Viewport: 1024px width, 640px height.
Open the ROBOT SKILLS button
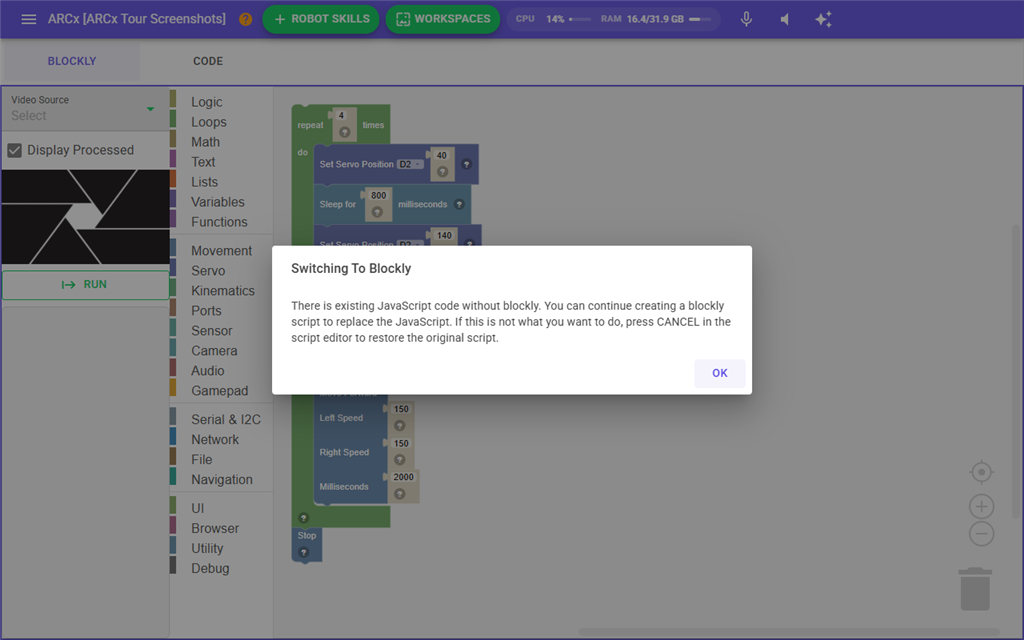[321, 19]
